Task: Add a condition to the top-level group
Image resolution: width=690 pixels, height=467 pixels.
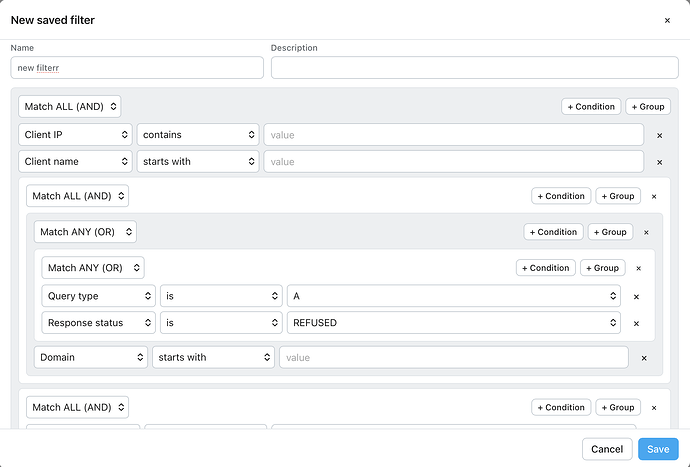Action: coord(591,107)
